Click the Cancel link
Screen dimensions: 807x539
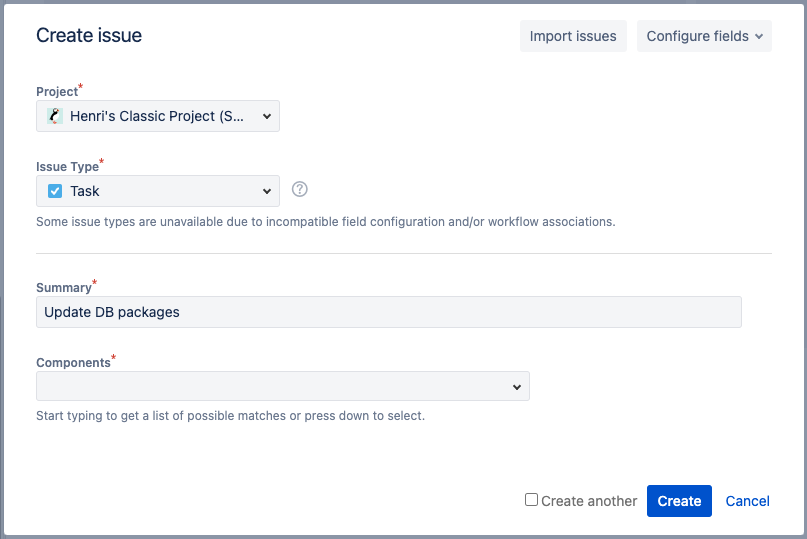pos(747,501)
